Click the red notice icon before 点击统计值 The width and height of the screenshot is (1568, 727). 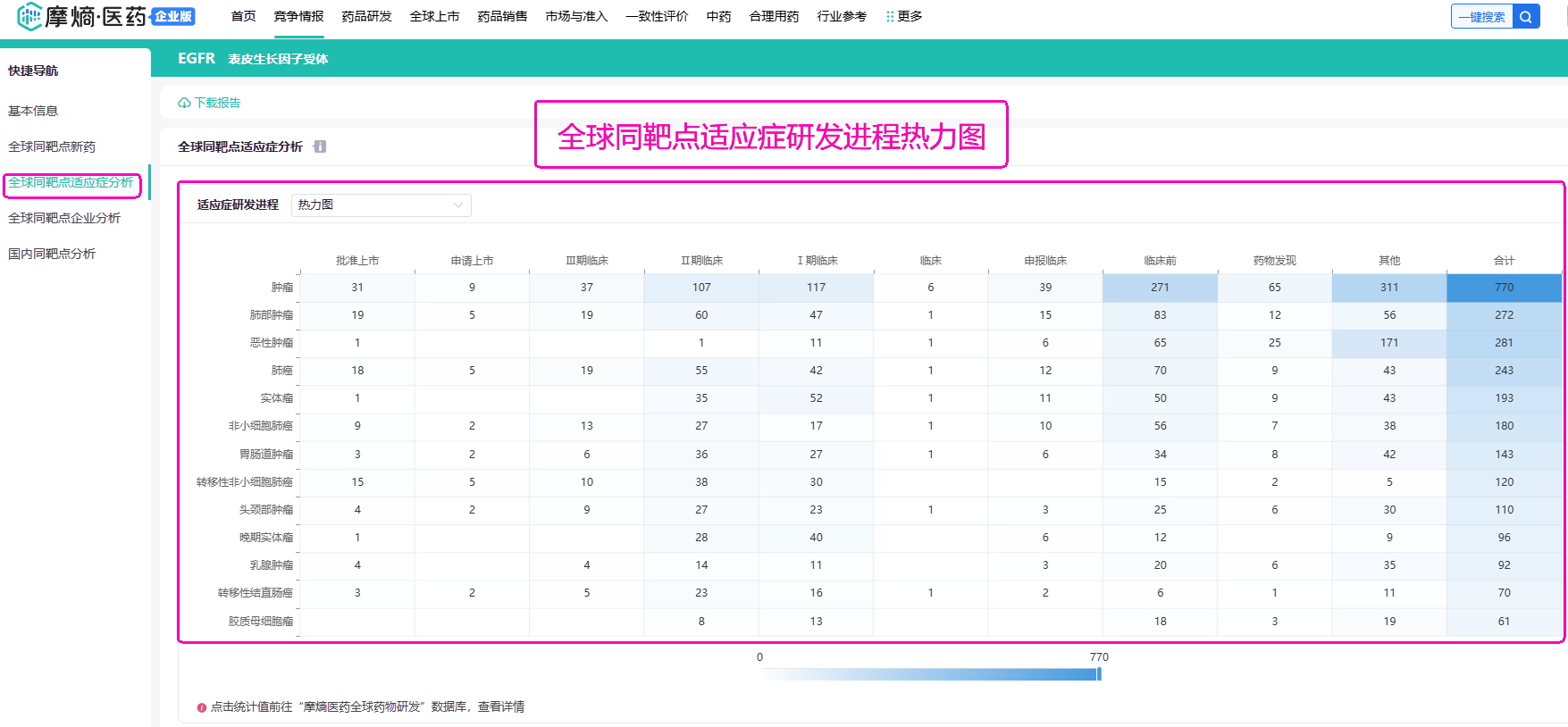click(x=202, y=707)
